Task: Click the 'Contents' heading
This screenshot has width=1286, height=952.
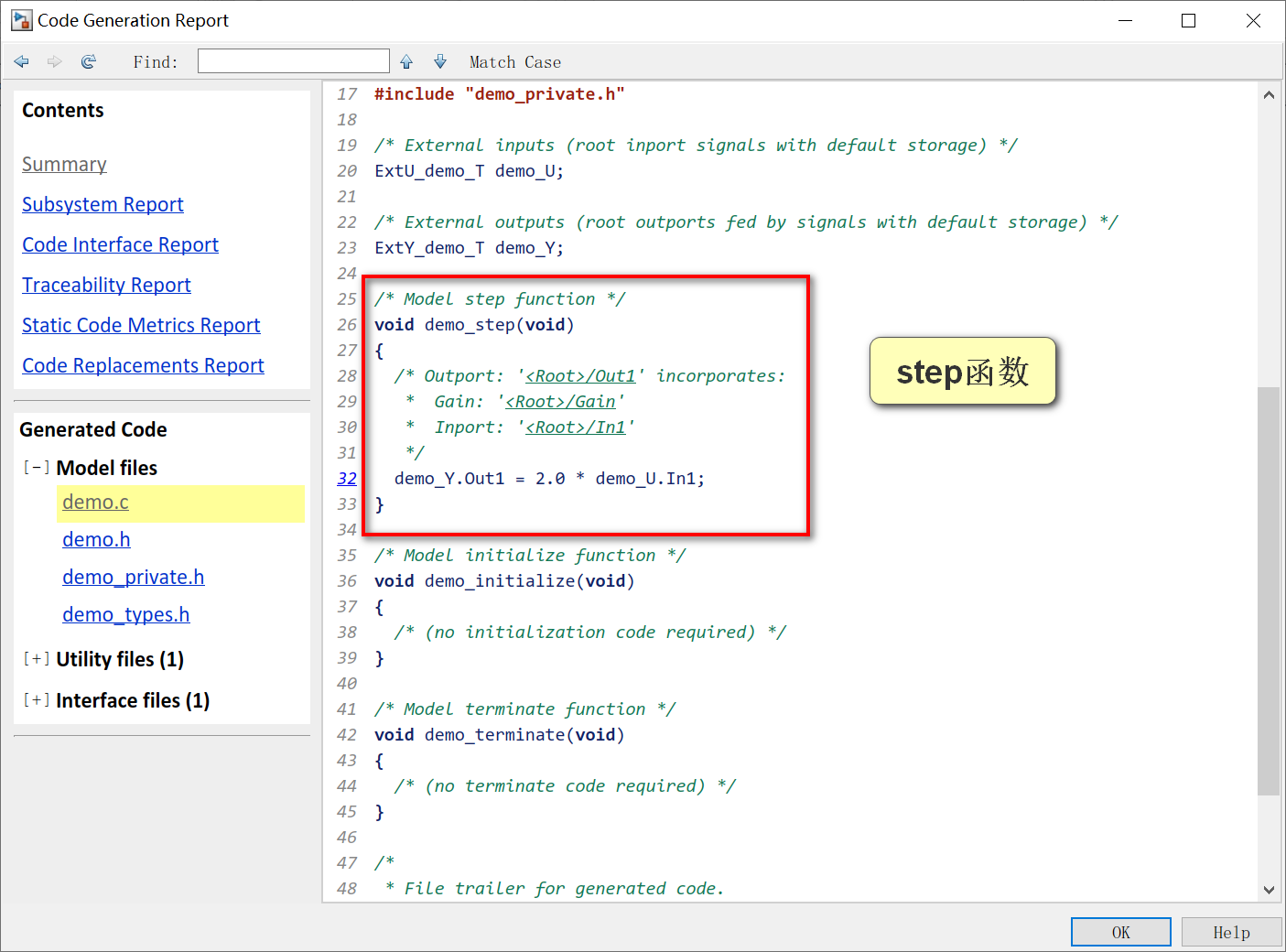Action: point(63,110)
